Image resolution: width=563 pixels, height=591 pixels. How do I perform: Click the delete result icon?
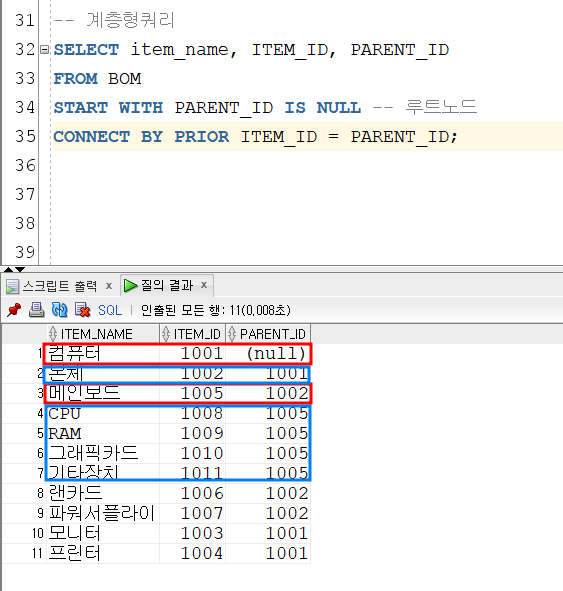(x=83, y=310)
